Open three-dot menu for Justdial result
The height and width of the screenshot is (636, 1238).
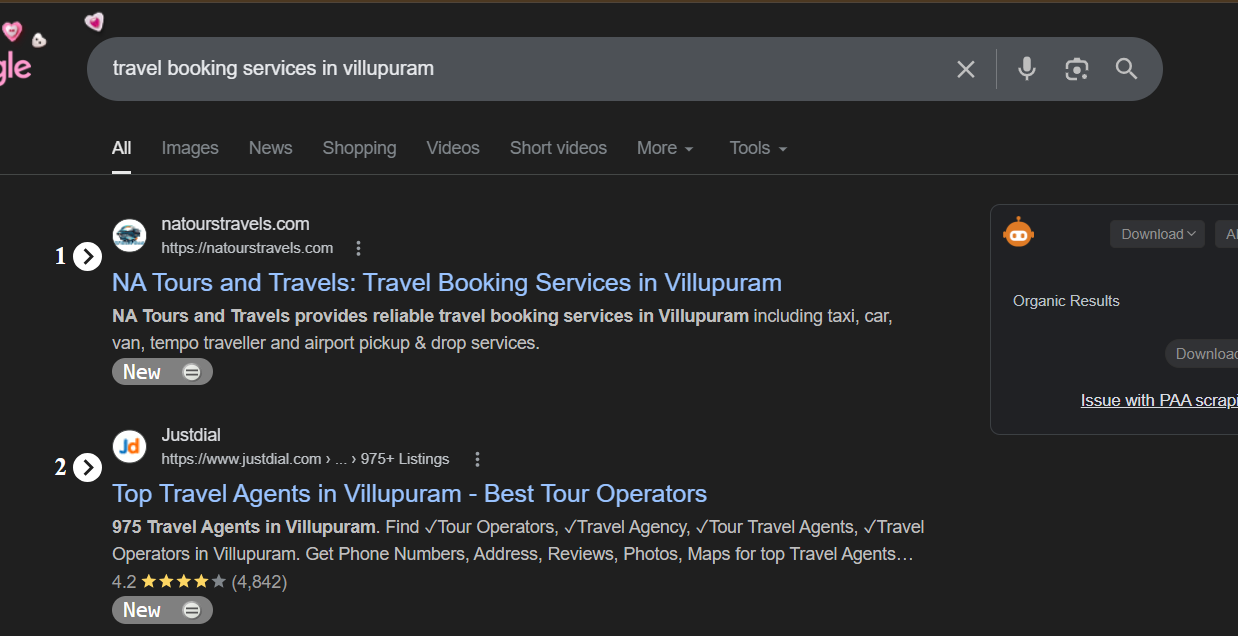click(x=477, y=459)
